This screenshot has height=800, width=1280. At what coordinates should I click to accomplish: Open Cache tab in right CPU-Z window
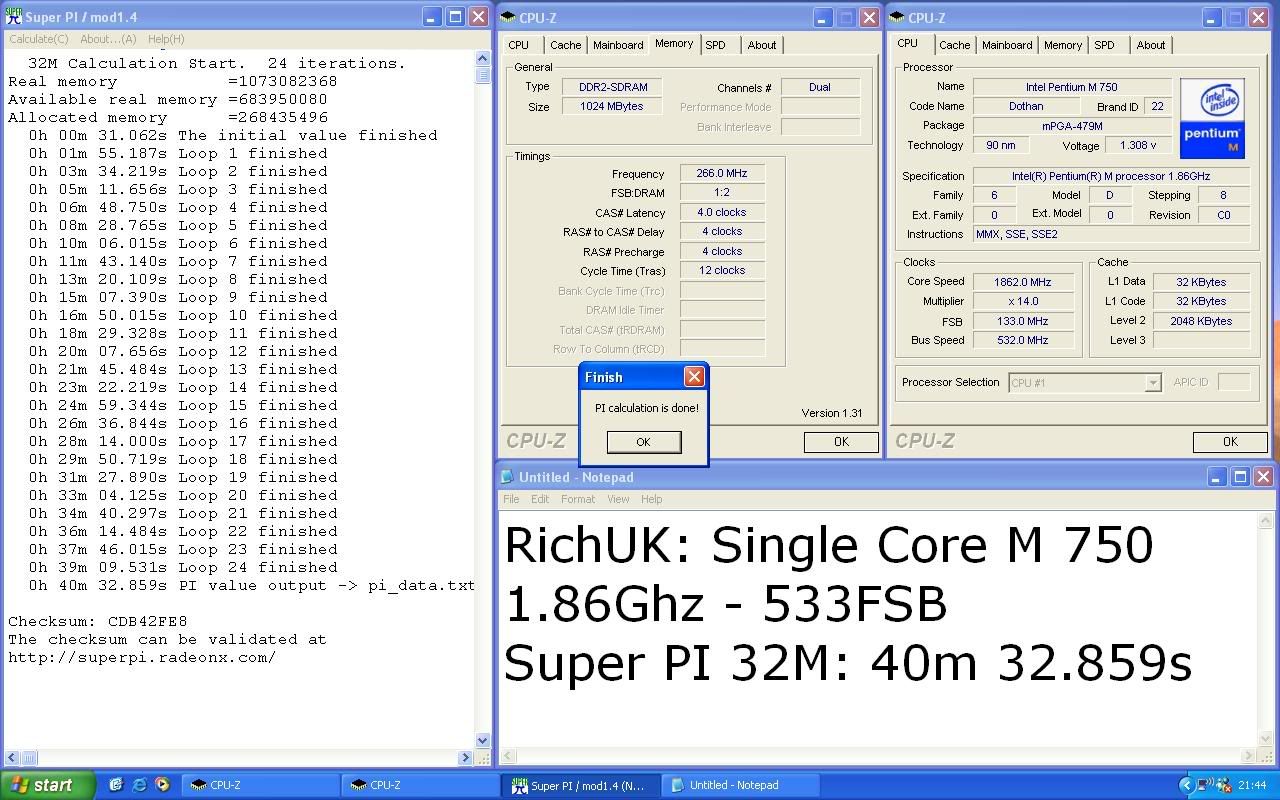point(954,45)
